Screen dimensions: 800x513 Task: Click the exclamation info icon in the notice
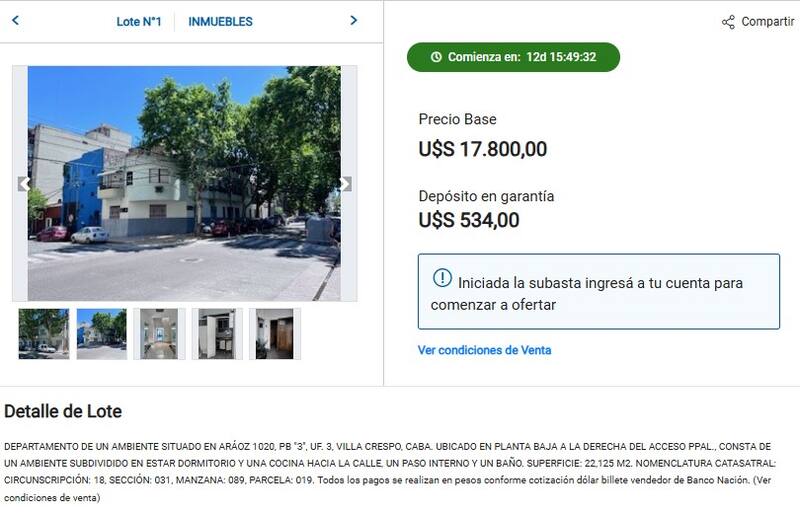(442, 278)
